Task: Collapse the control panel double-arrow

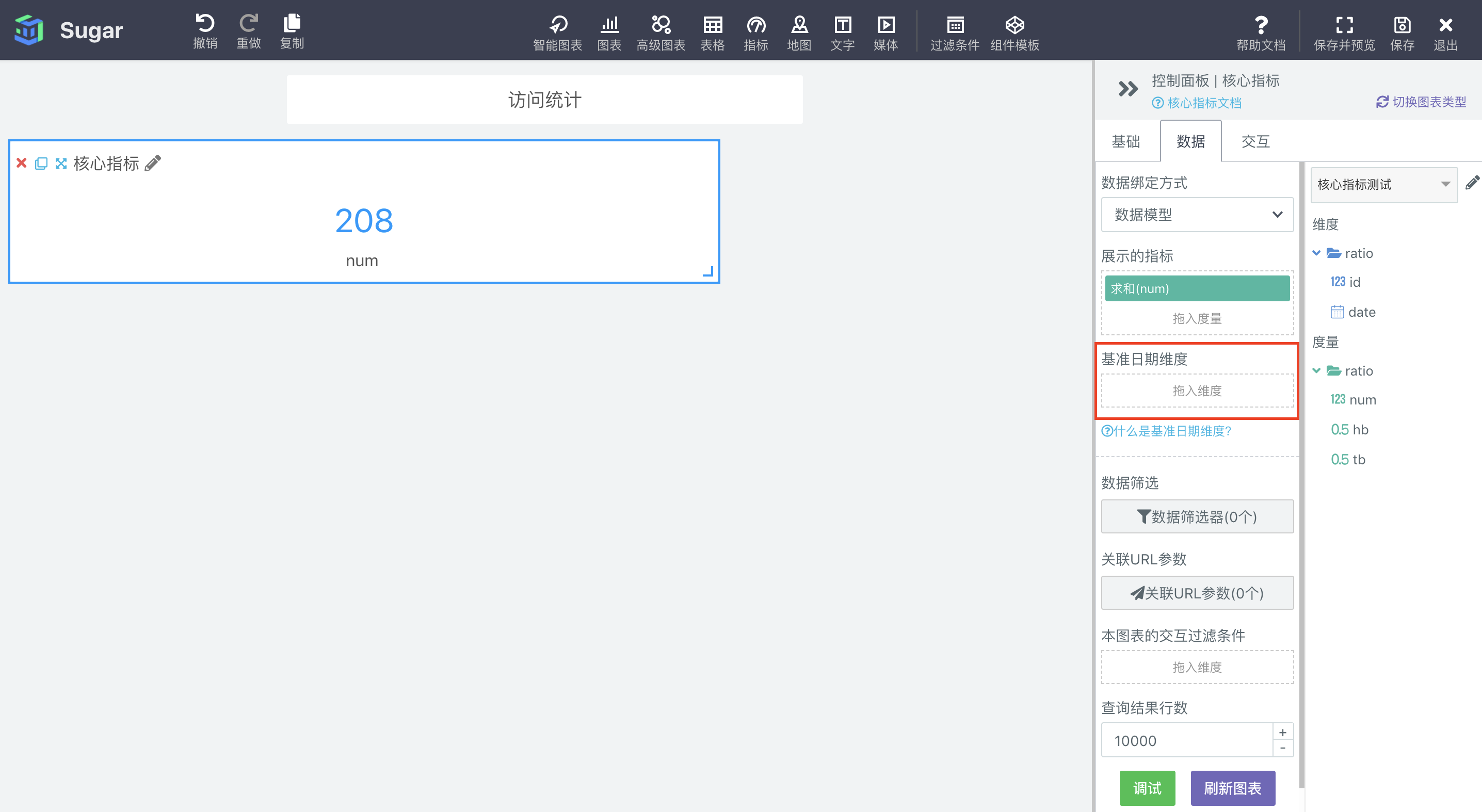Action: click(x=1128, y=89)
